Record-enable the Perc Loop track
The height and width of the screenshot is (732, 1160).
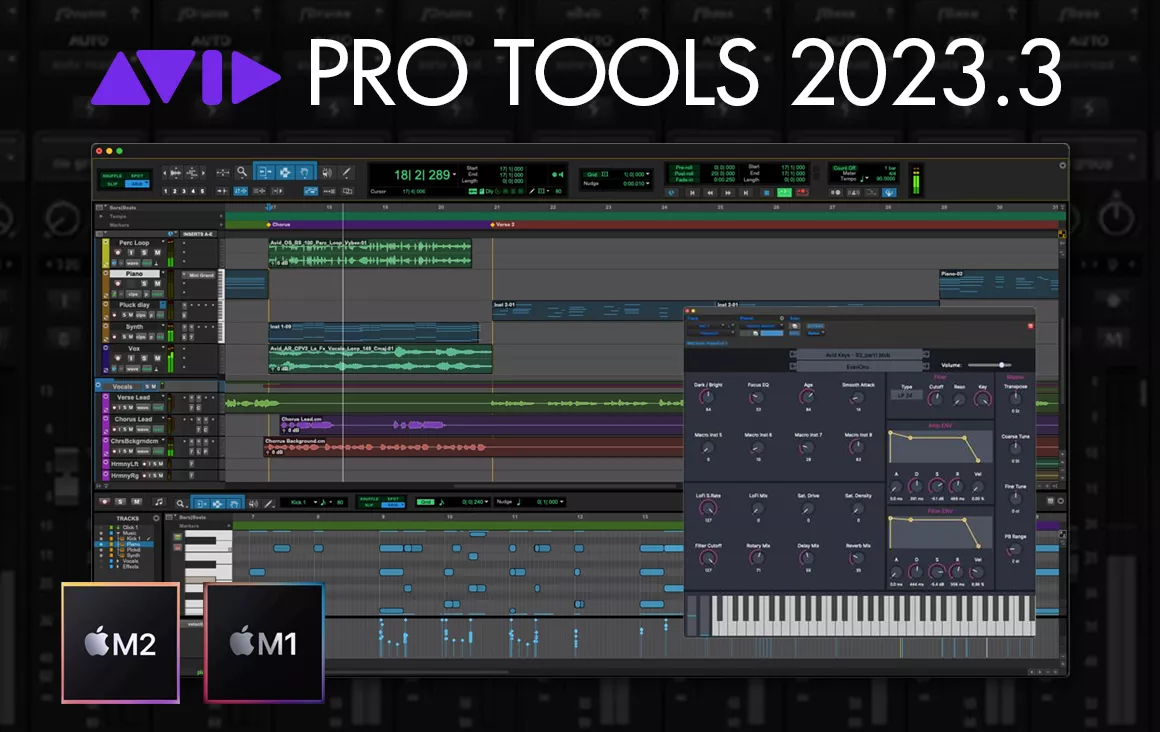click(x=117, y=252)
